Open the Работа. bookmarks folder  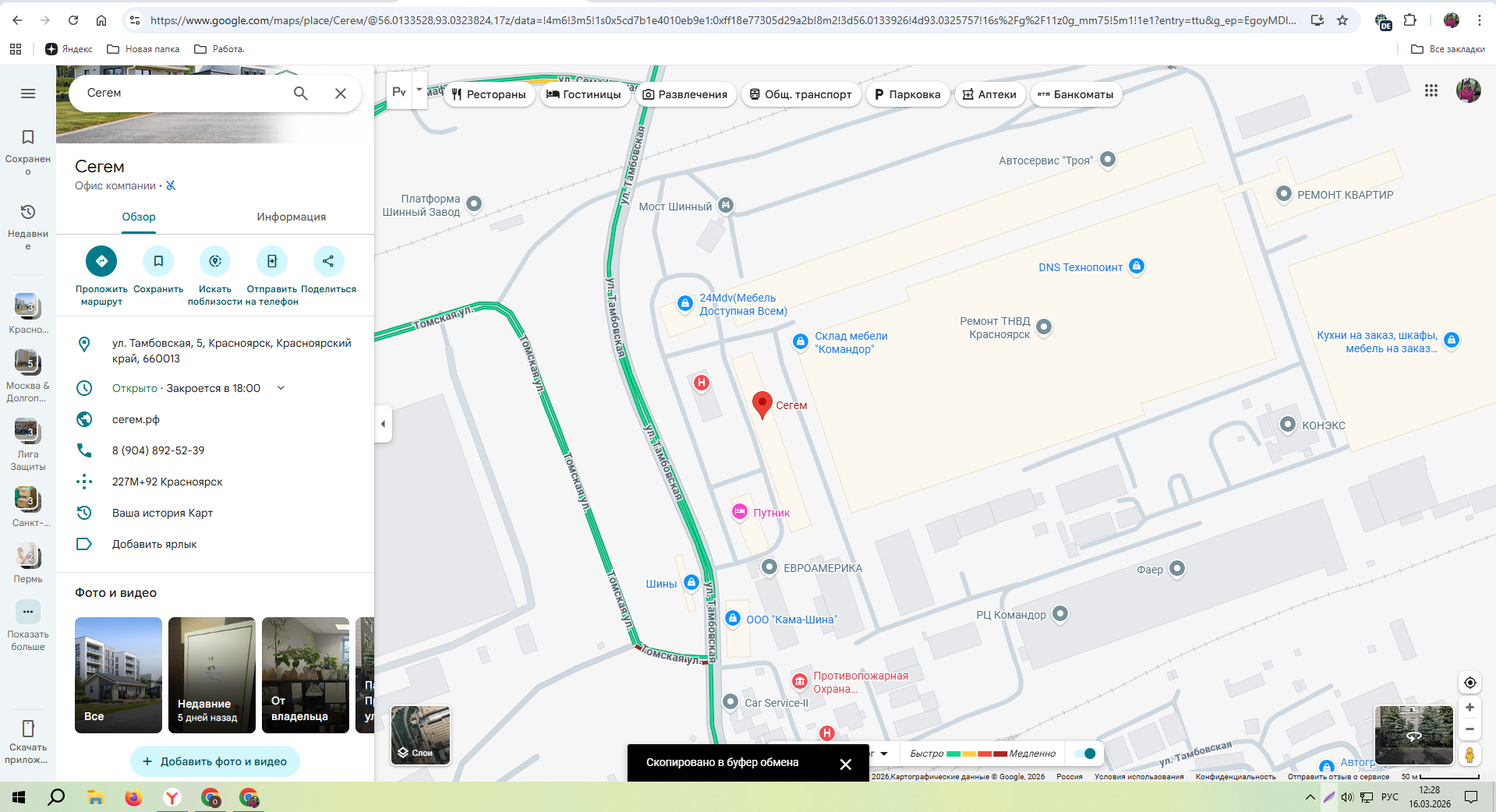(219, 49)
